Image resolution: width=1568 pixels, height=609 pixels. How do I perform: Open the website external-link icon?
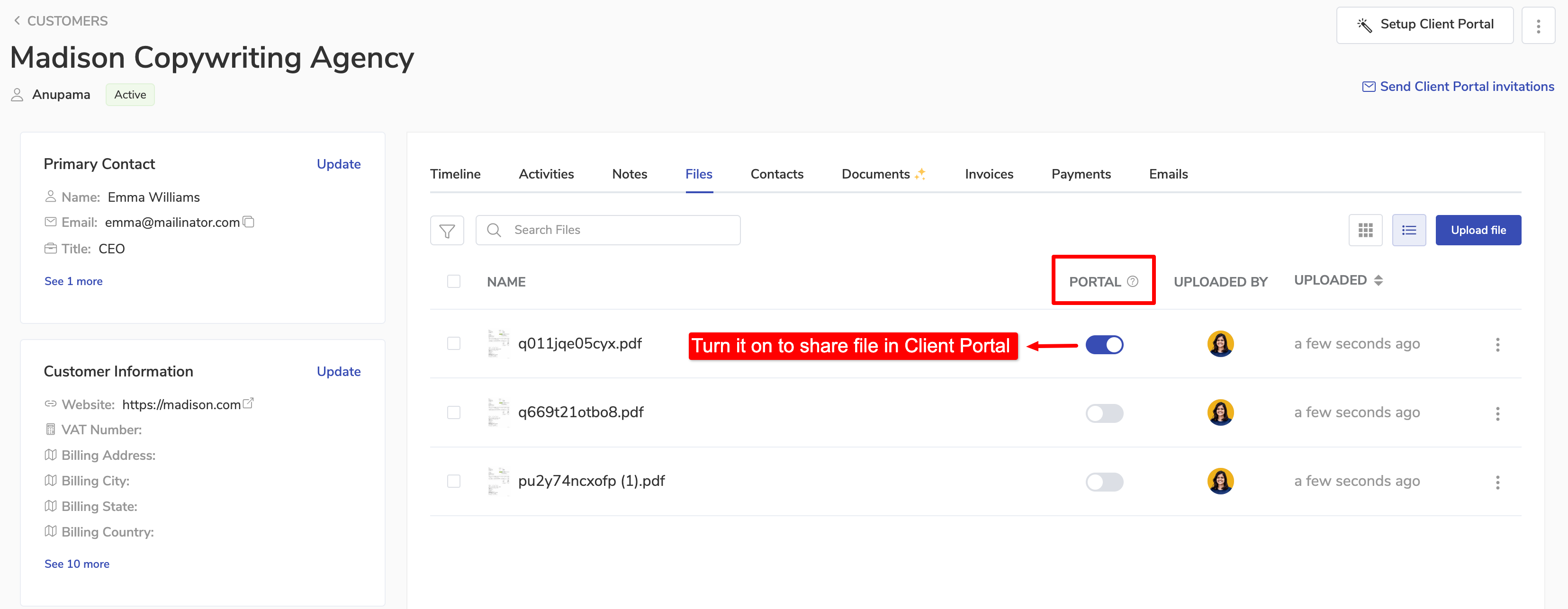(x=248, y=403)
